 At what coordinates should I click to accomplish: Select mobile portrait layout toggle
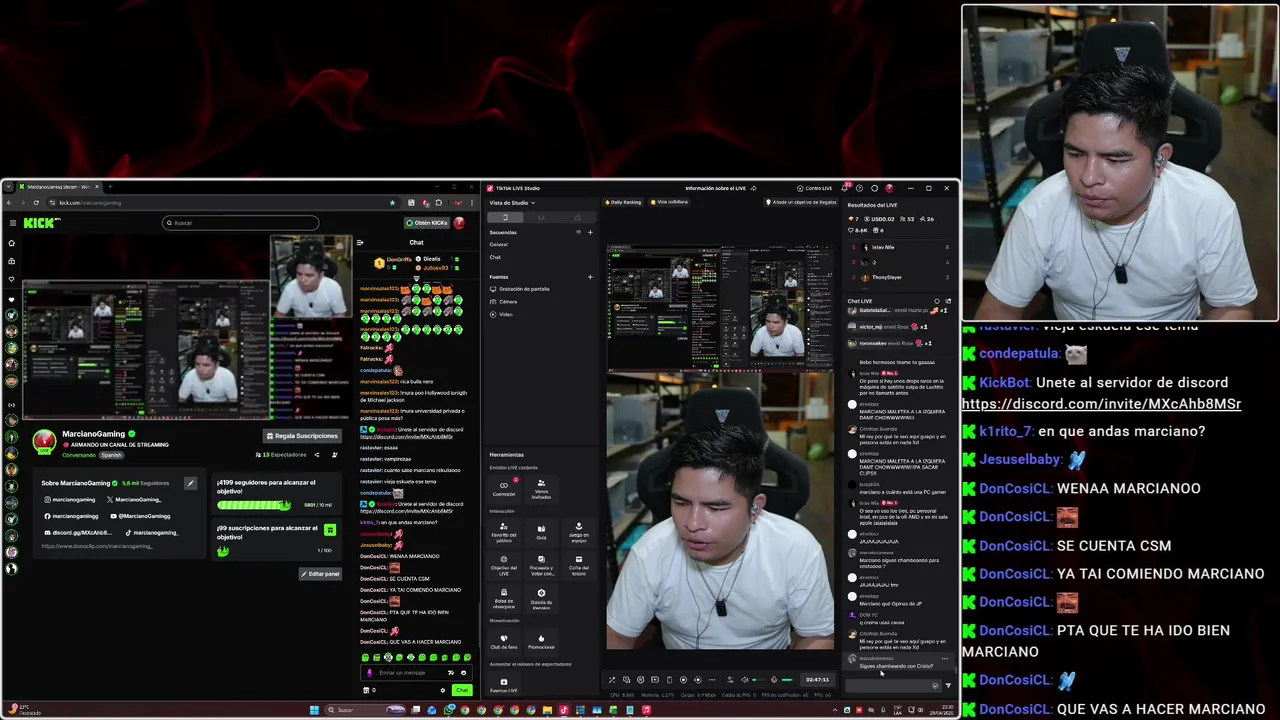tap(505, 217)
